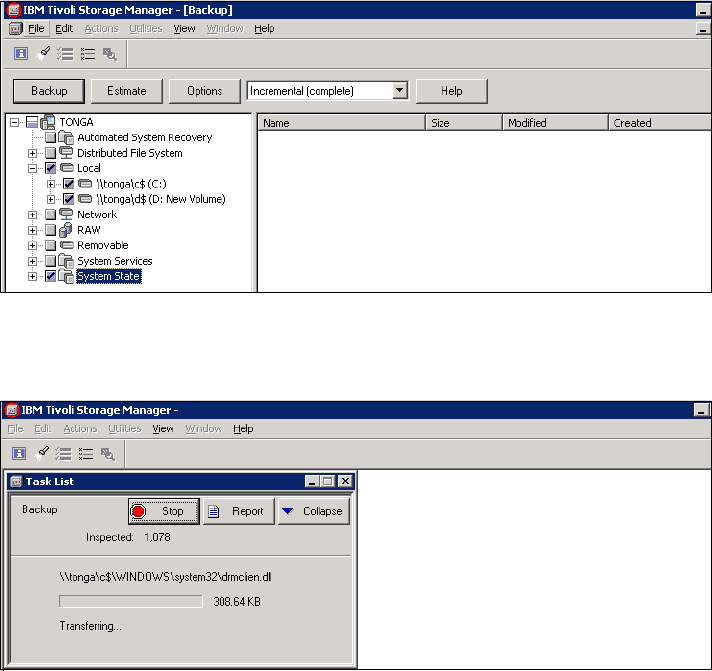Viewport: 712px width, 671px height.
Task: Collapse the Local node
Action: [32, 168]
